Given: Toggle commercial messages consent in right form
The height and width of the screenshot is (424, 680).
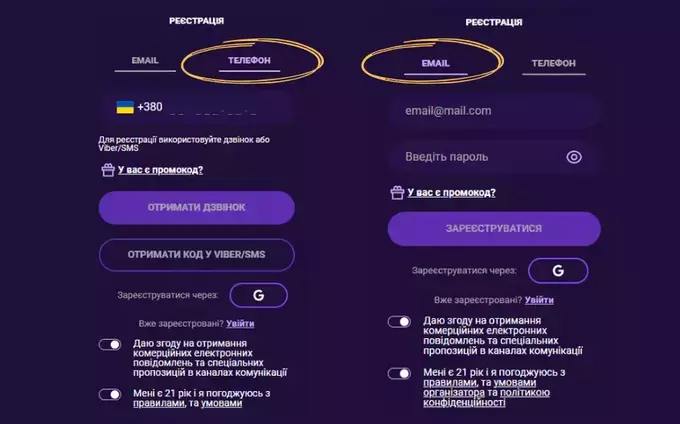Looking at the screenshot, I should (x=399, y=322).
